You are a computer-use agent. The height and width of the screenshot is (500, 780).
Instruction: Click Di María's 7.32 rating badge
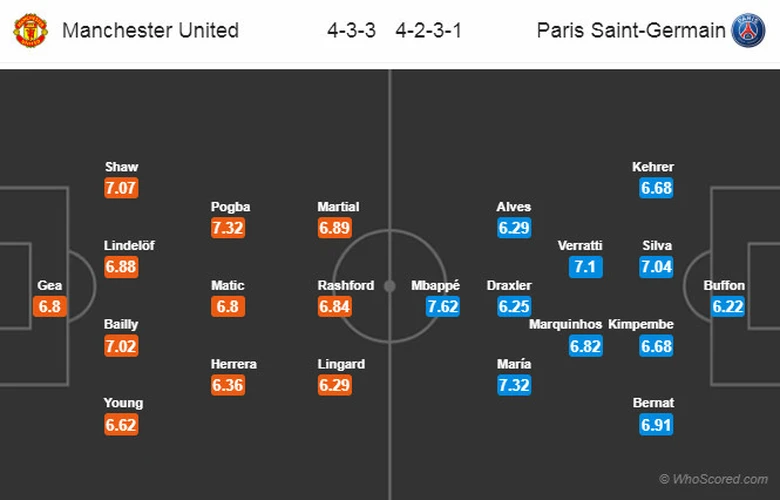tap(514, 385)
